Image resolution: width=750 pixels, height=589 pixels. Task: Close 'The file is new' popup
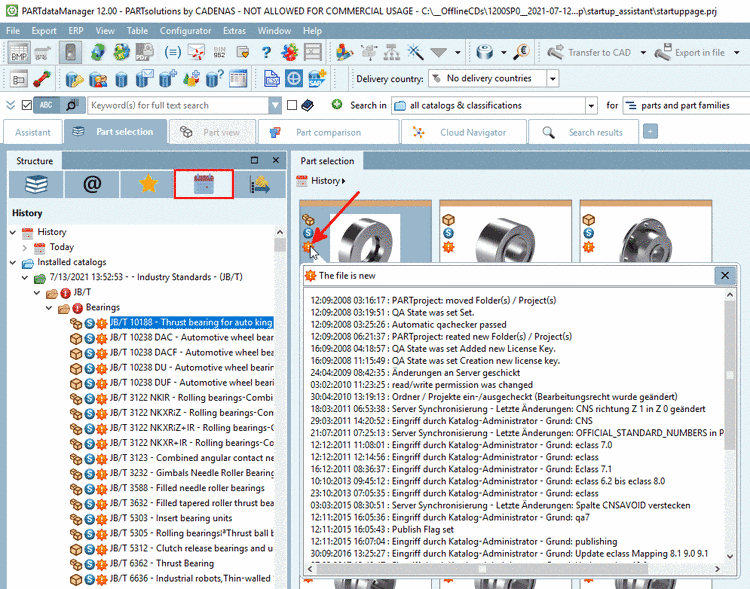[725, 276]
